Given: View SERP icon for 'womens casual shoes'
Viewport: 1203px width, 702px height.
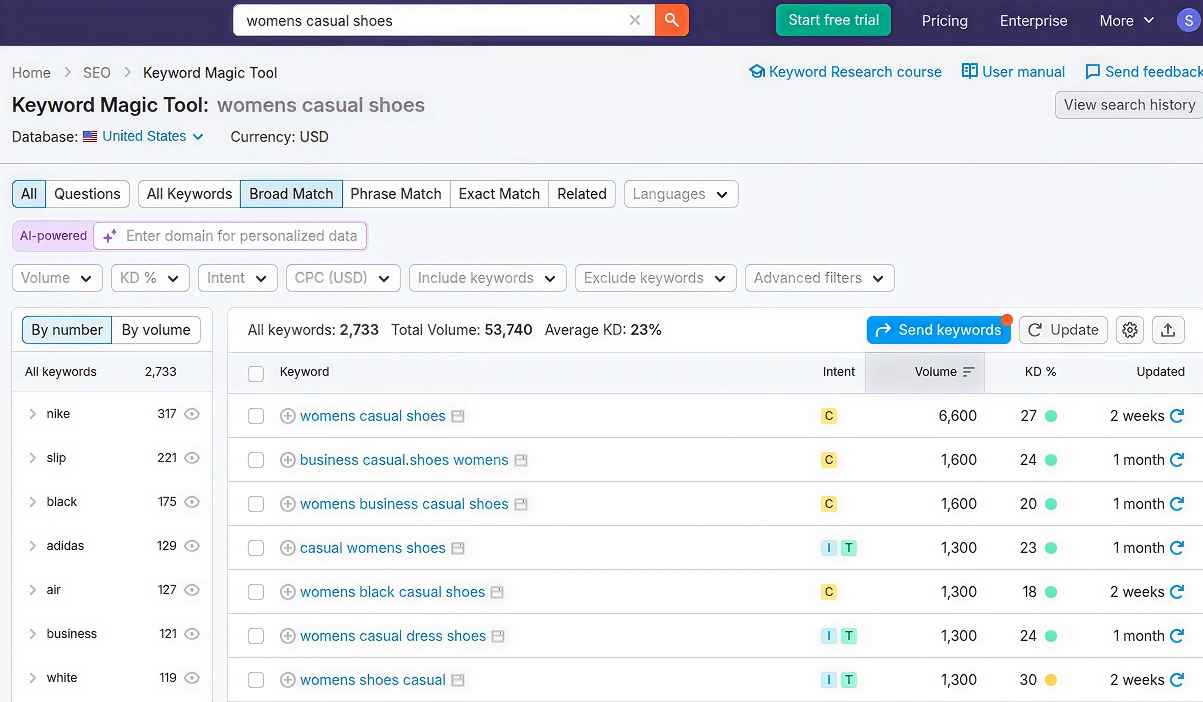Looking at the screenshot, I should 458,416.
